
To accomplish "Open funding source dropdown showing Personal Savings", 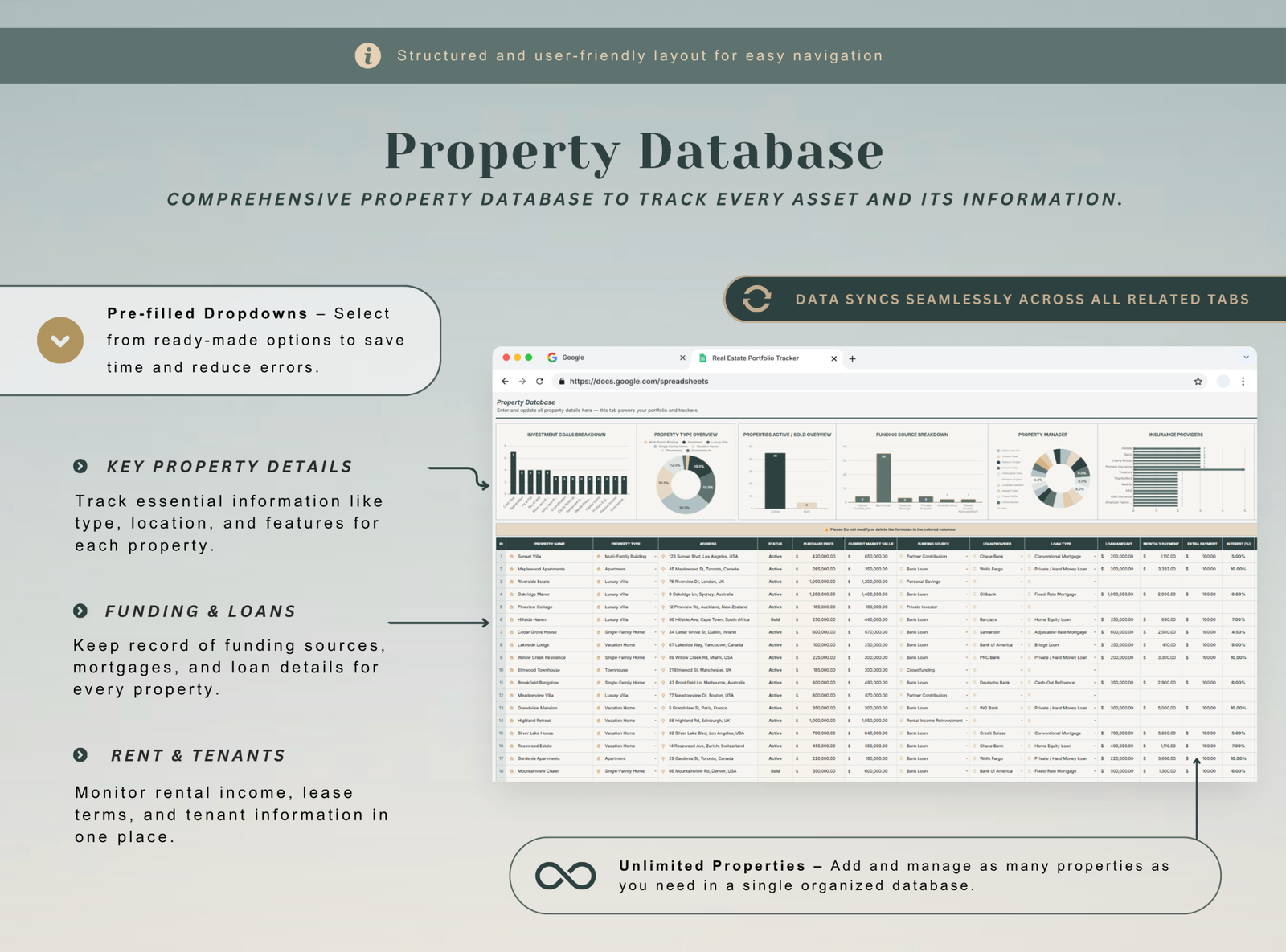I will (x=967, y=582).
